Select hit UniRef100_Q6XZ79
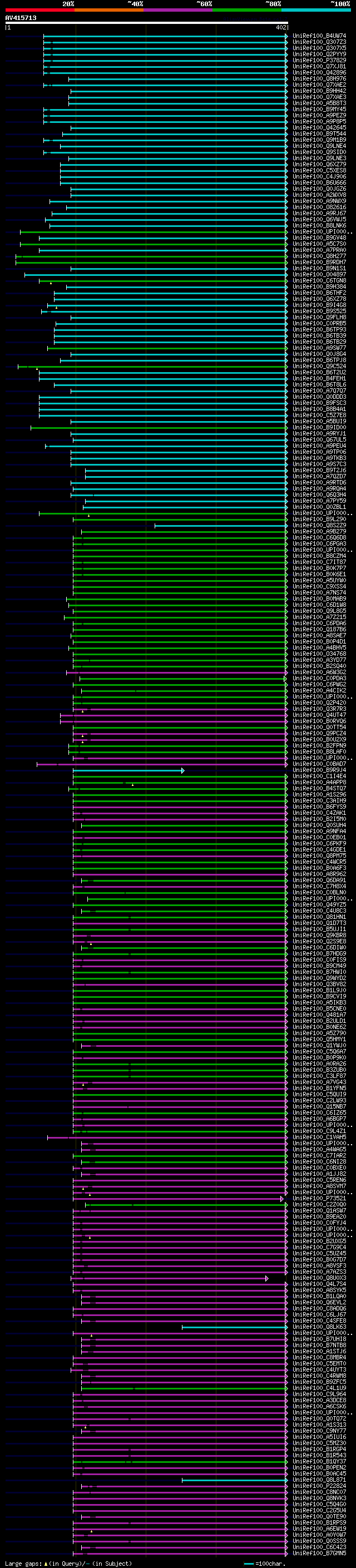 tap(319, 164)
